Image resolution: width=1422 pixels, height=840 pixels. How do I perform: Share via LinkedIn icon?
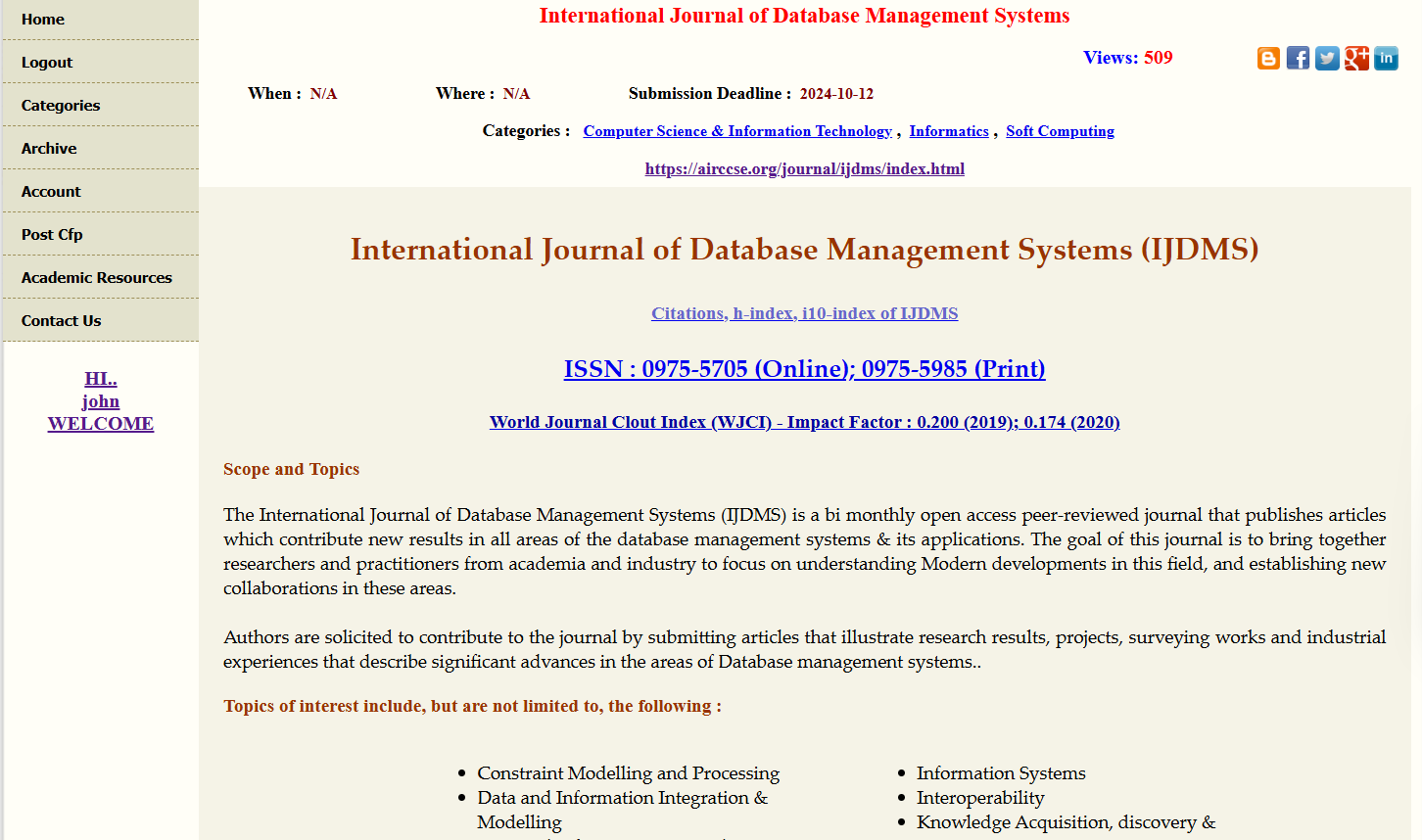(x=1386, y=59)
